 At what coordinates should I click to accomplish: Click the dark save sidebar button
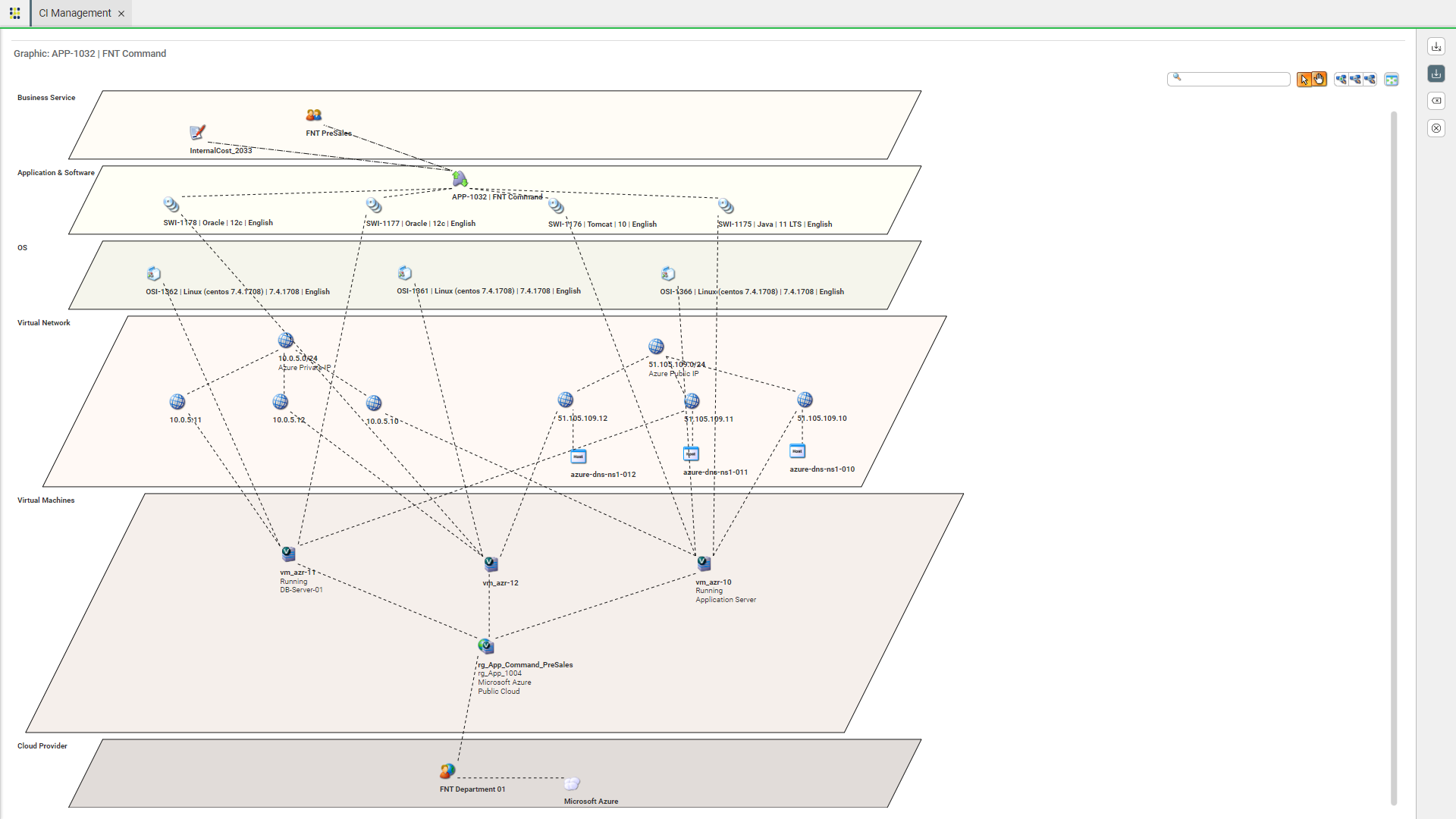coord(1436,74)
